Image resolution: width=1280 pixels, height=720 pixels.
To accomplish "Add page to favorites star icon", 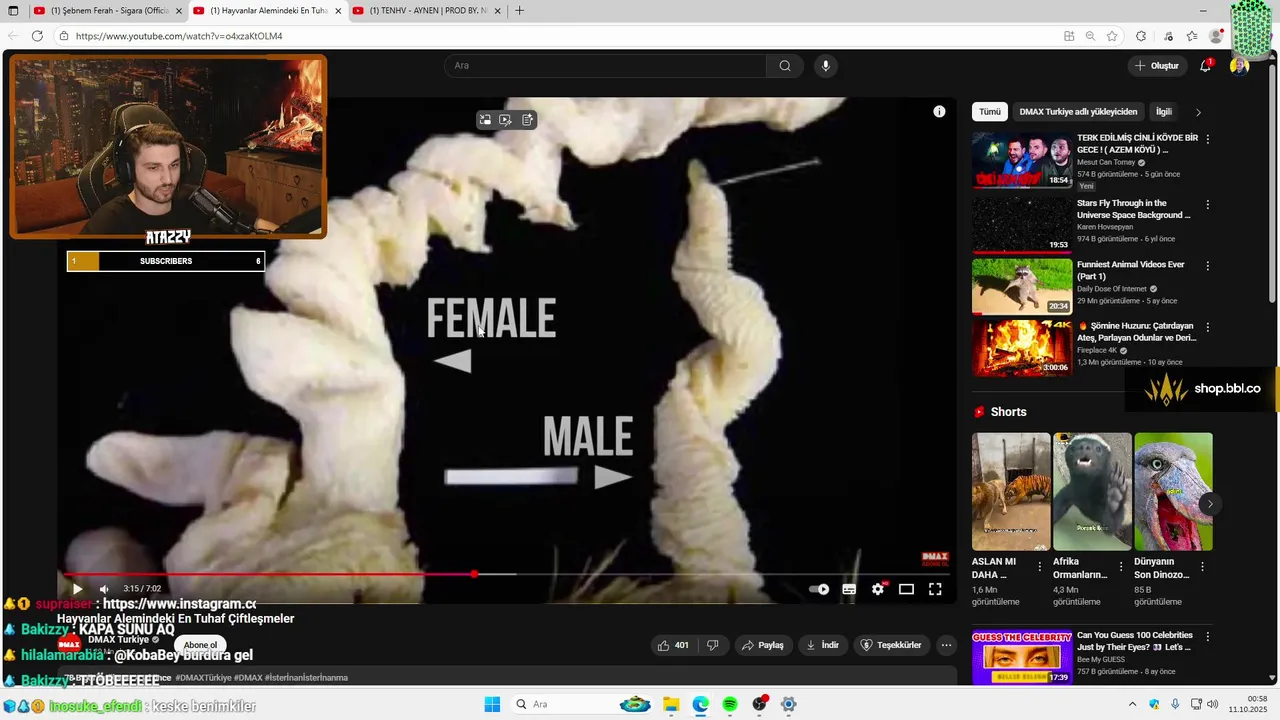I will (x=1112, y=36).
